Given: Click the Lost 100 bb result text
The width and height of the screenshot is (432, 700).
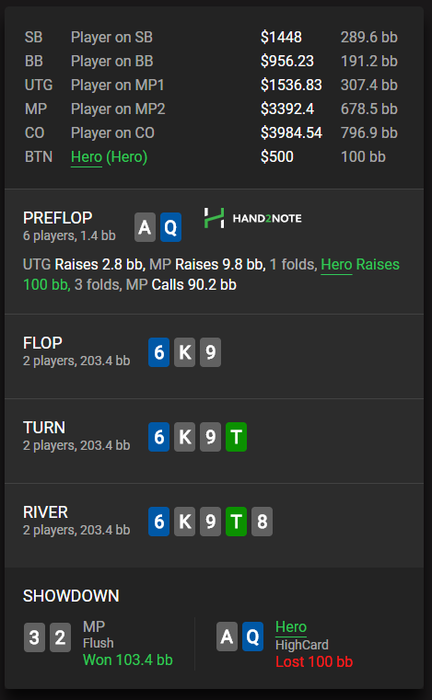Looking at the screenshot, I should coord(314,662).
